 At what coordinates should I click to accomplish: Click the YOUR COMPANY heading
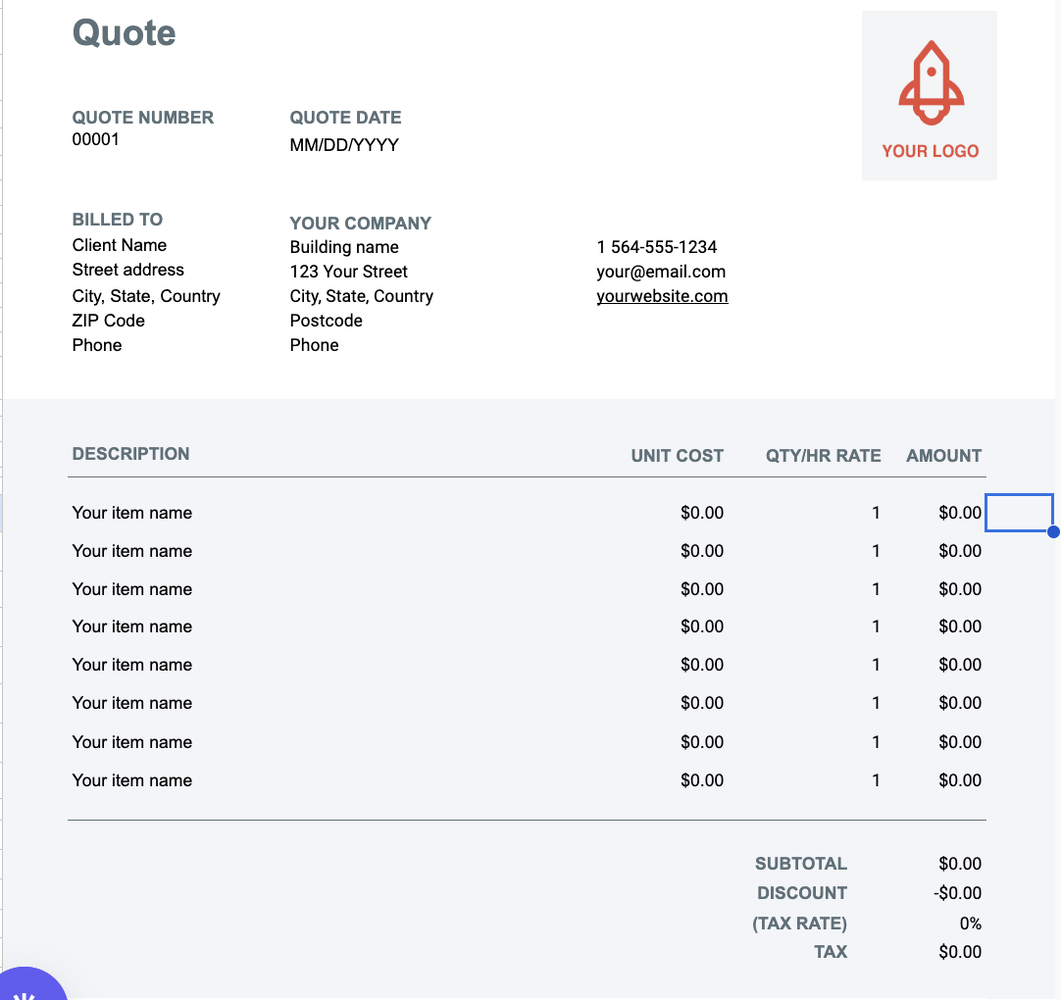pyautogui.click(x=360, y=223)
